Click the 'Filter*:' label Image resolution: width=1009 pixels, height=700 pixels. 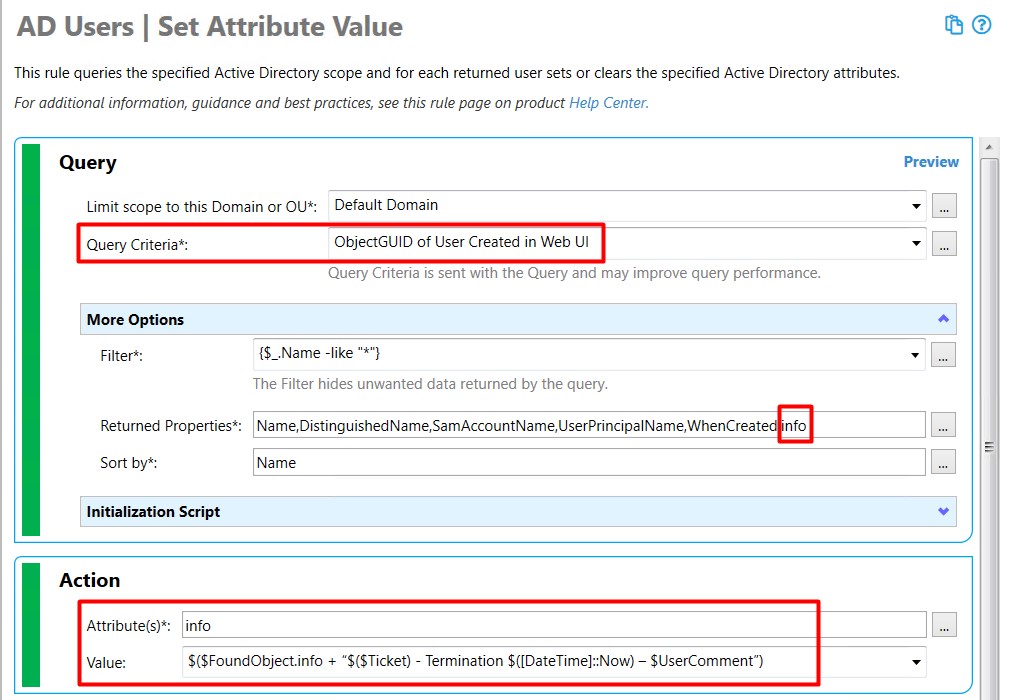pyautogui.click(x=121, y=355)
